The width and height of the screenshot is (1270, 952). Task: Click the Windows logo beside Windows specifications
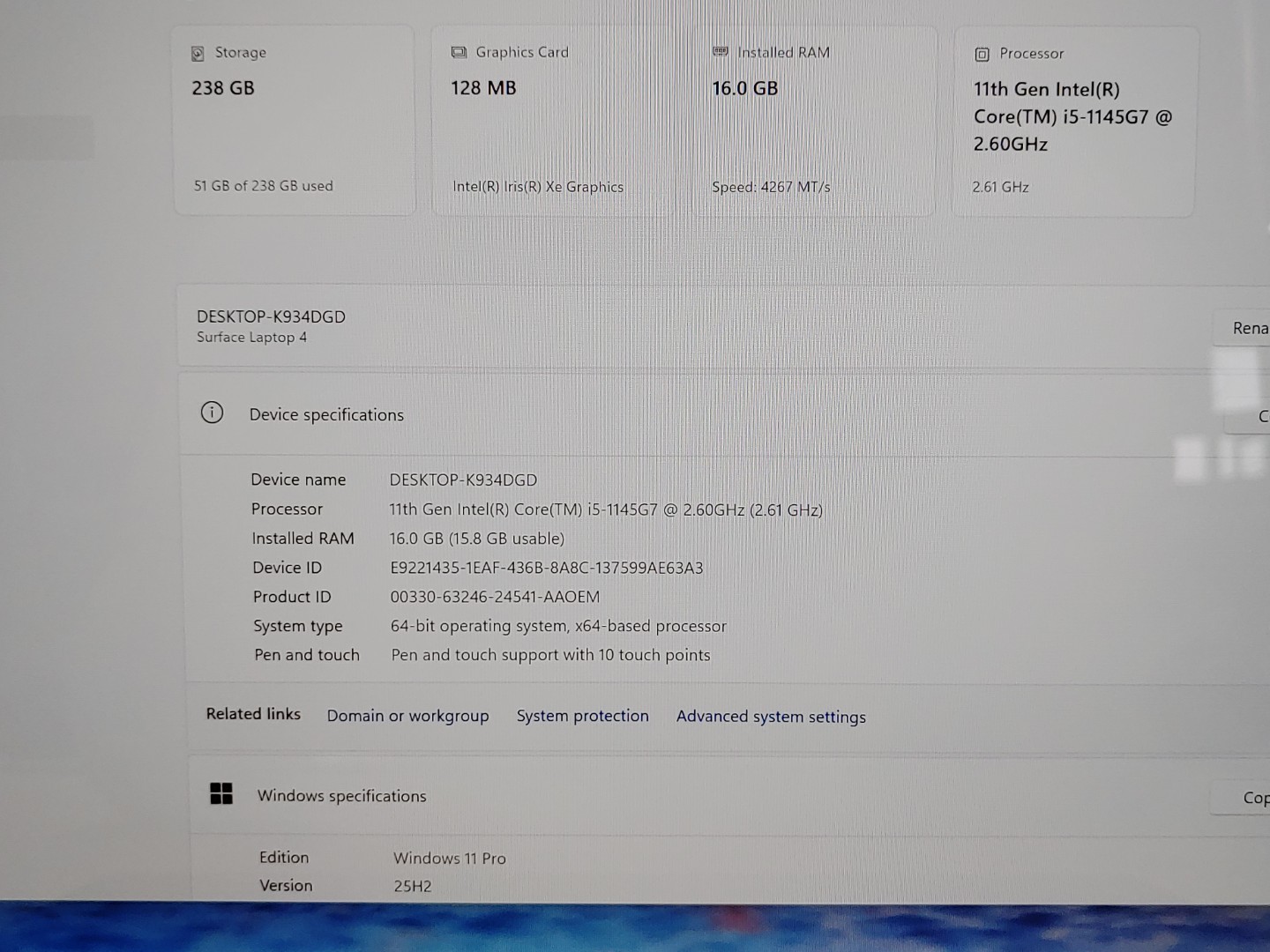point(221,794)
